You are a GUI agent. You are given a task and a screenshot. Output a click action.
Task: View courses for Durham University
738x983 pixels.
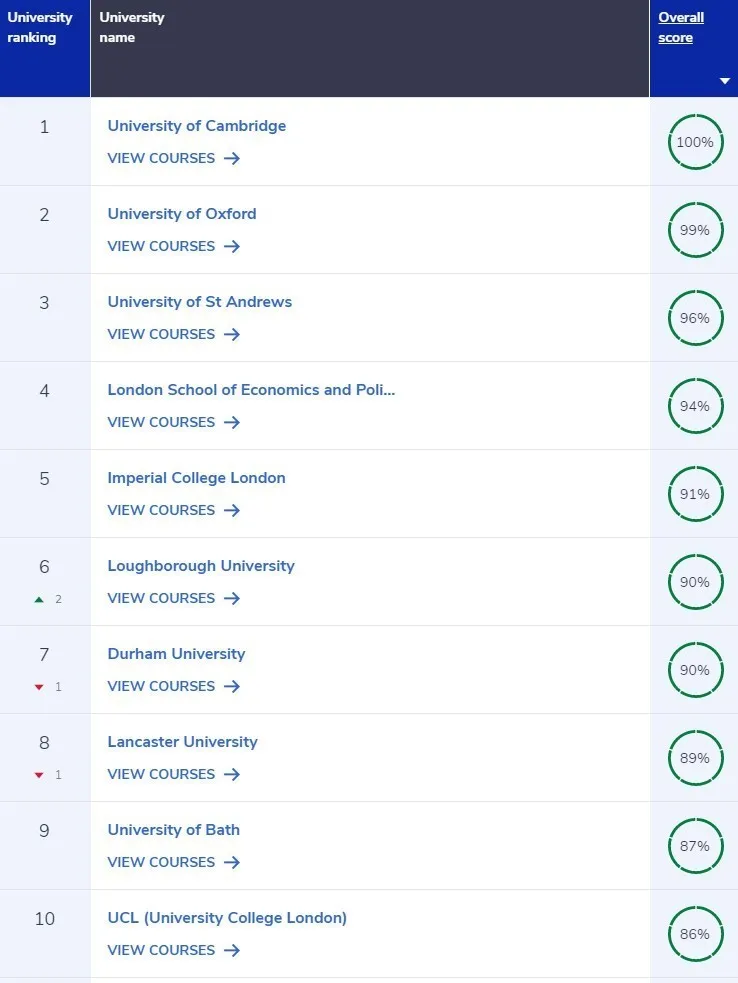(x=173, y=686)
